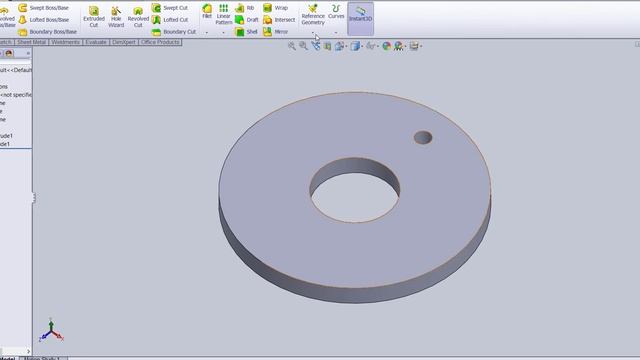Open the Hole Wizard
The image size is (640, 360).
(x=116, y=17)
